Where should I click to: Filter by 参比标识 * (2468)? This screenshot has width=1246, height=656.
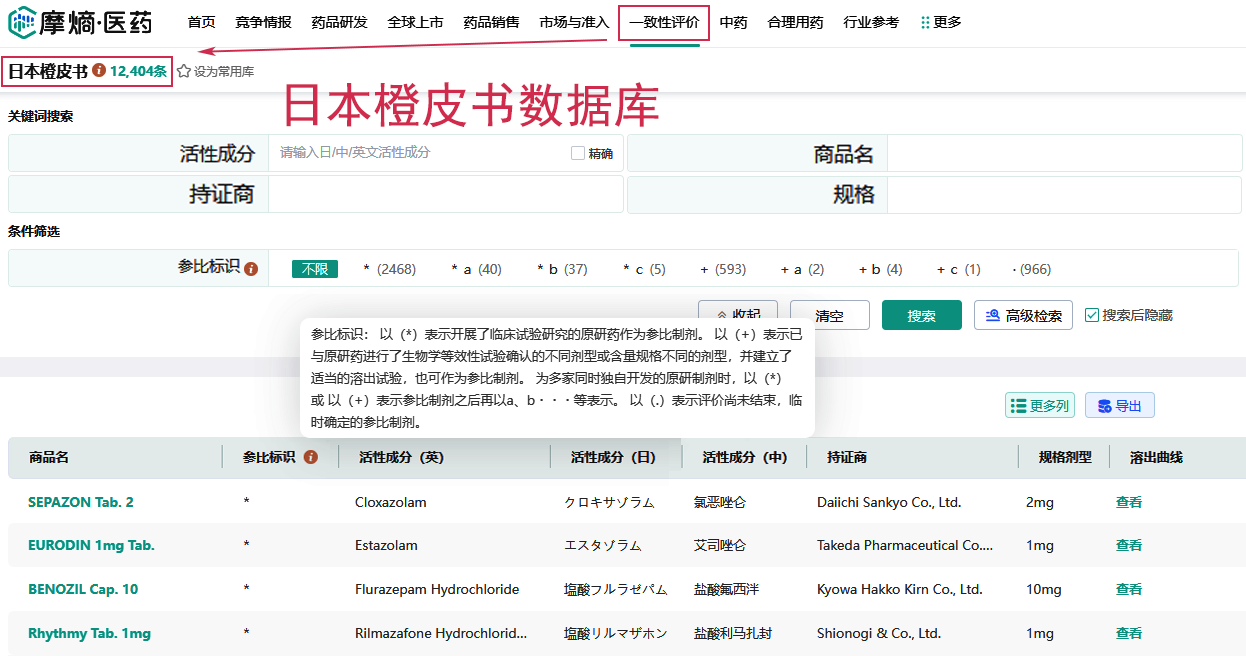(389, 269)
